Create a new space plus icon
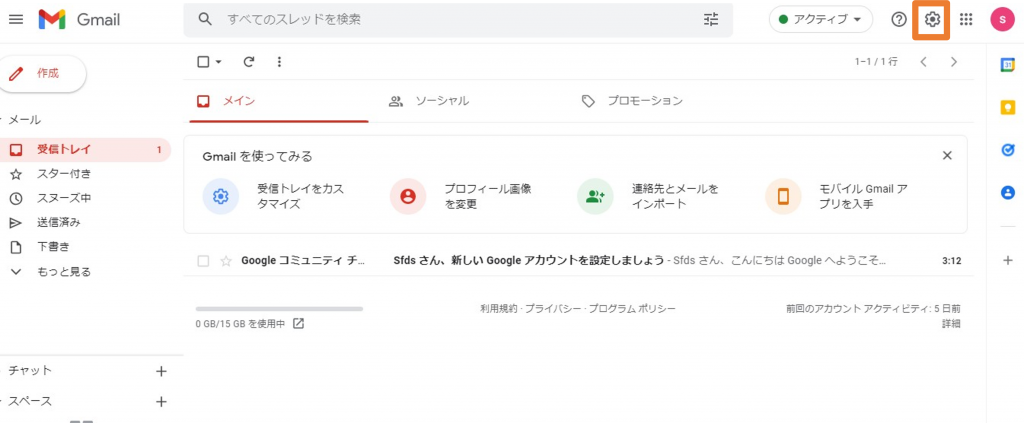This screenshot has width=1024, height=423. tap(161, 401)
